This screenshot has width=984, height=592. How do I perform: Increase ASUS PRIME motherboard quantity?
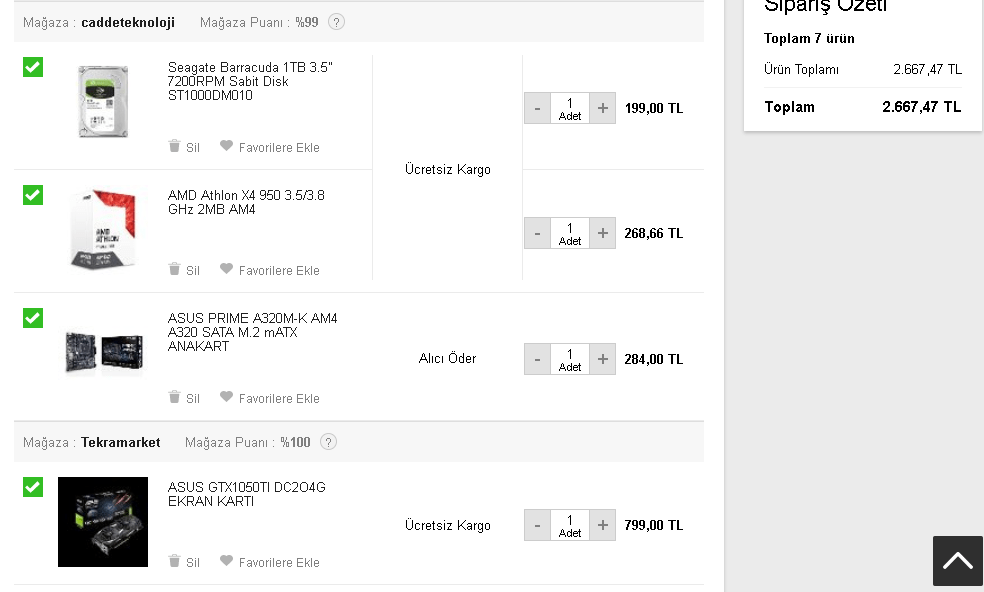pos(602,359)
